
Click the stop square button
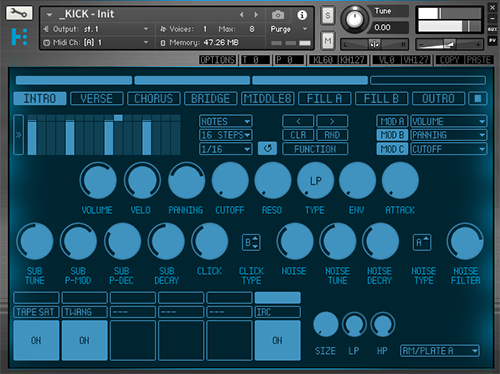pos(478,99)
